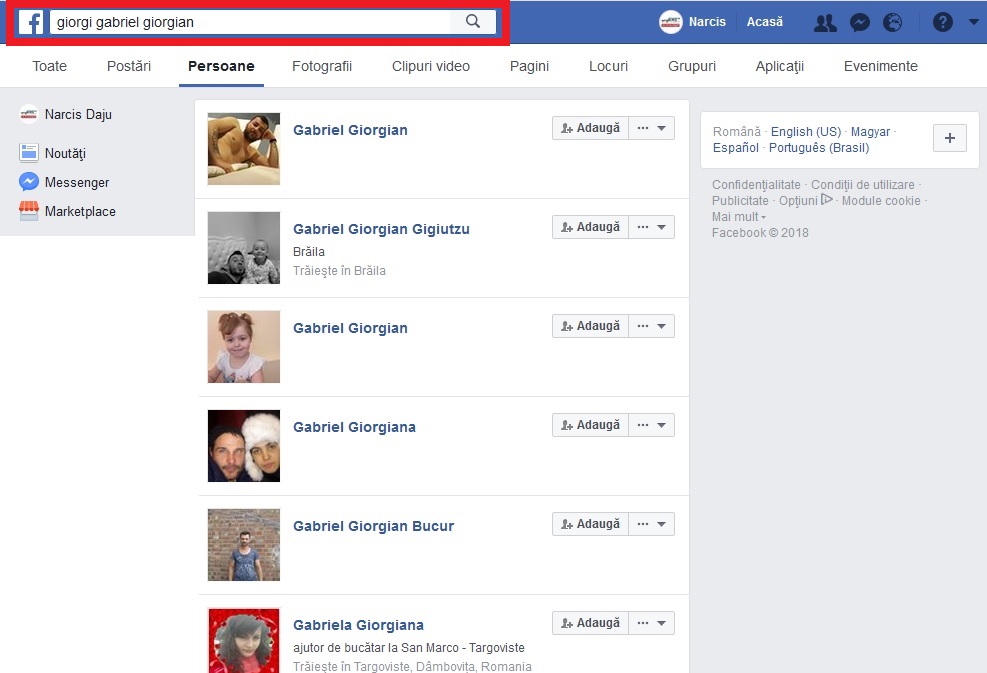Add Gabriel Giorgiana as friend

(x=590, y=425)
